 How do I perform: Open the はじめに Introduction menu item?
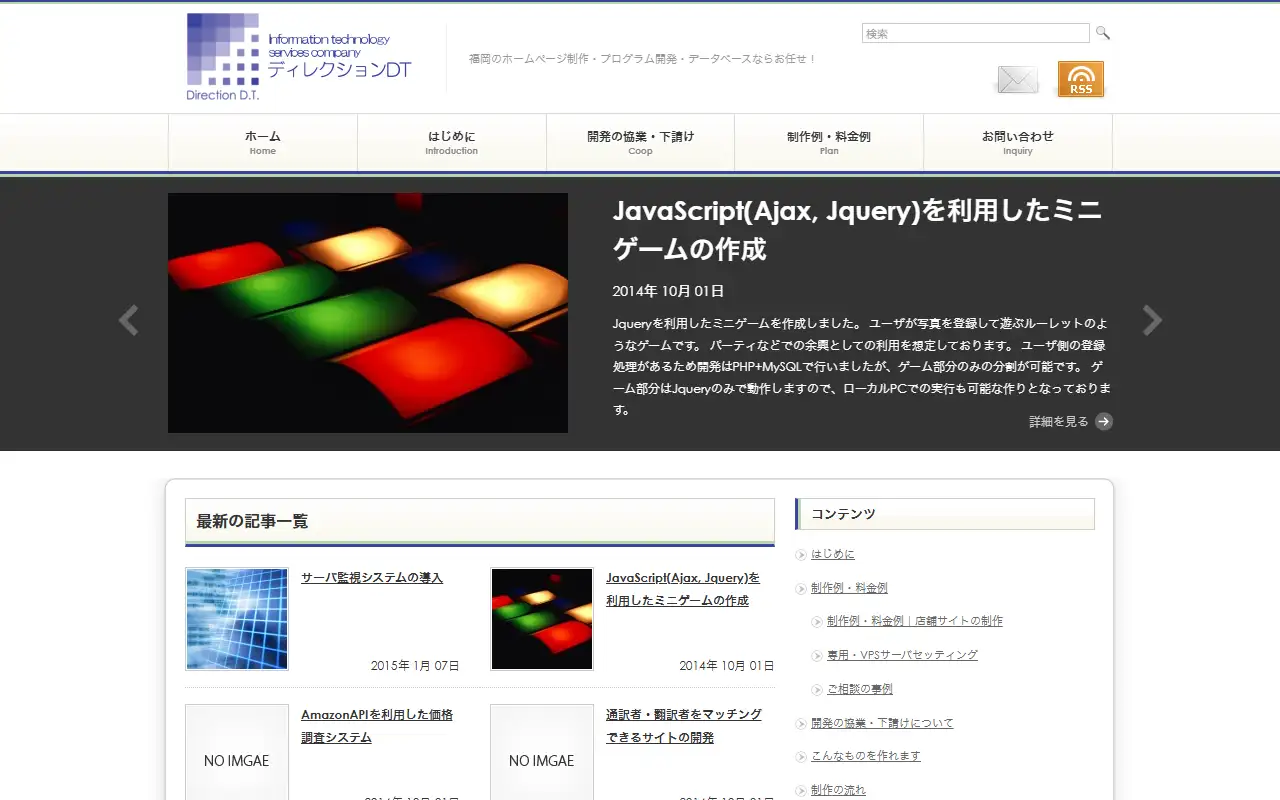point(452,143)
